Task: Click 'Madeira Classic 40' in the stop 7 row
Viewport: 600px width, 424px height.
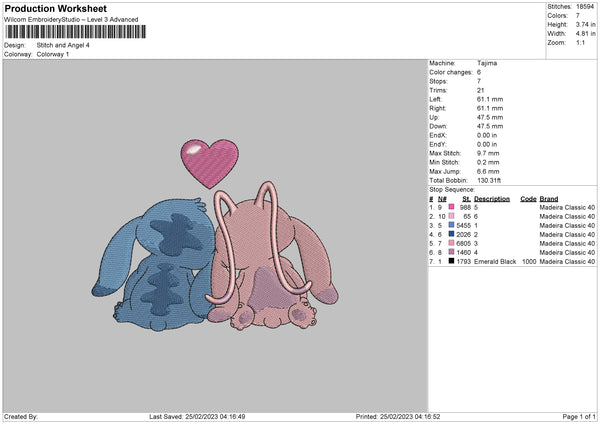Action: (x=567, y=262)
